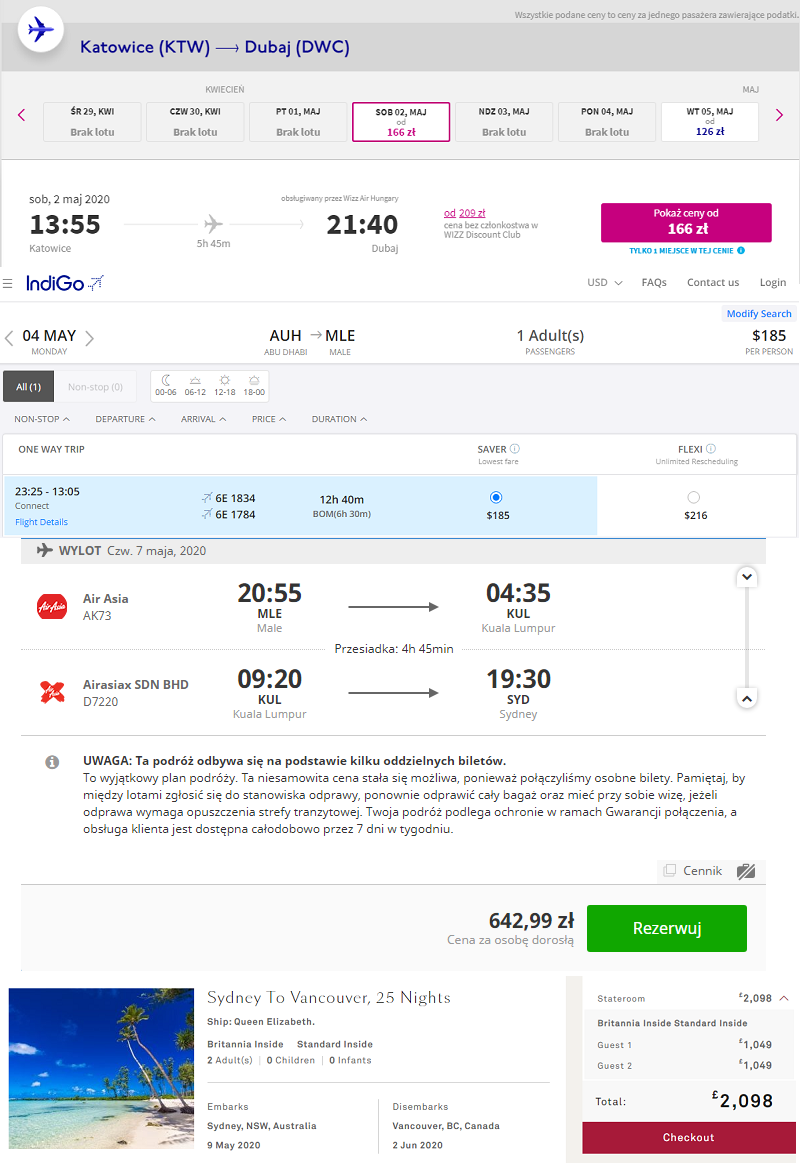
Task: Go to previous dates with left arrow
Action: (x=22, y=115)
